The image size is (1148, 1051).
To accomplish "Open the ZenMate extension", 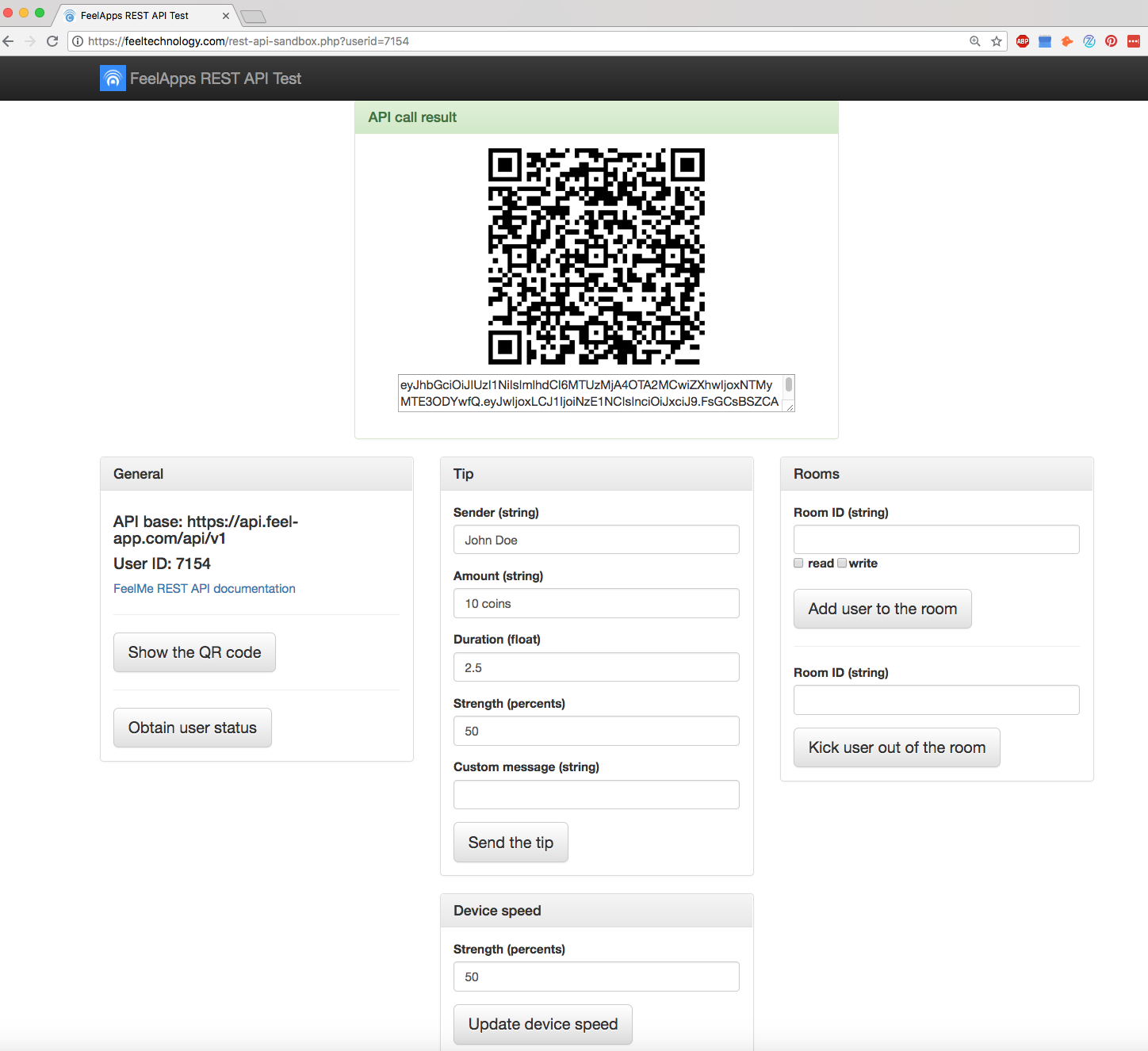I will coord(1089,41).
